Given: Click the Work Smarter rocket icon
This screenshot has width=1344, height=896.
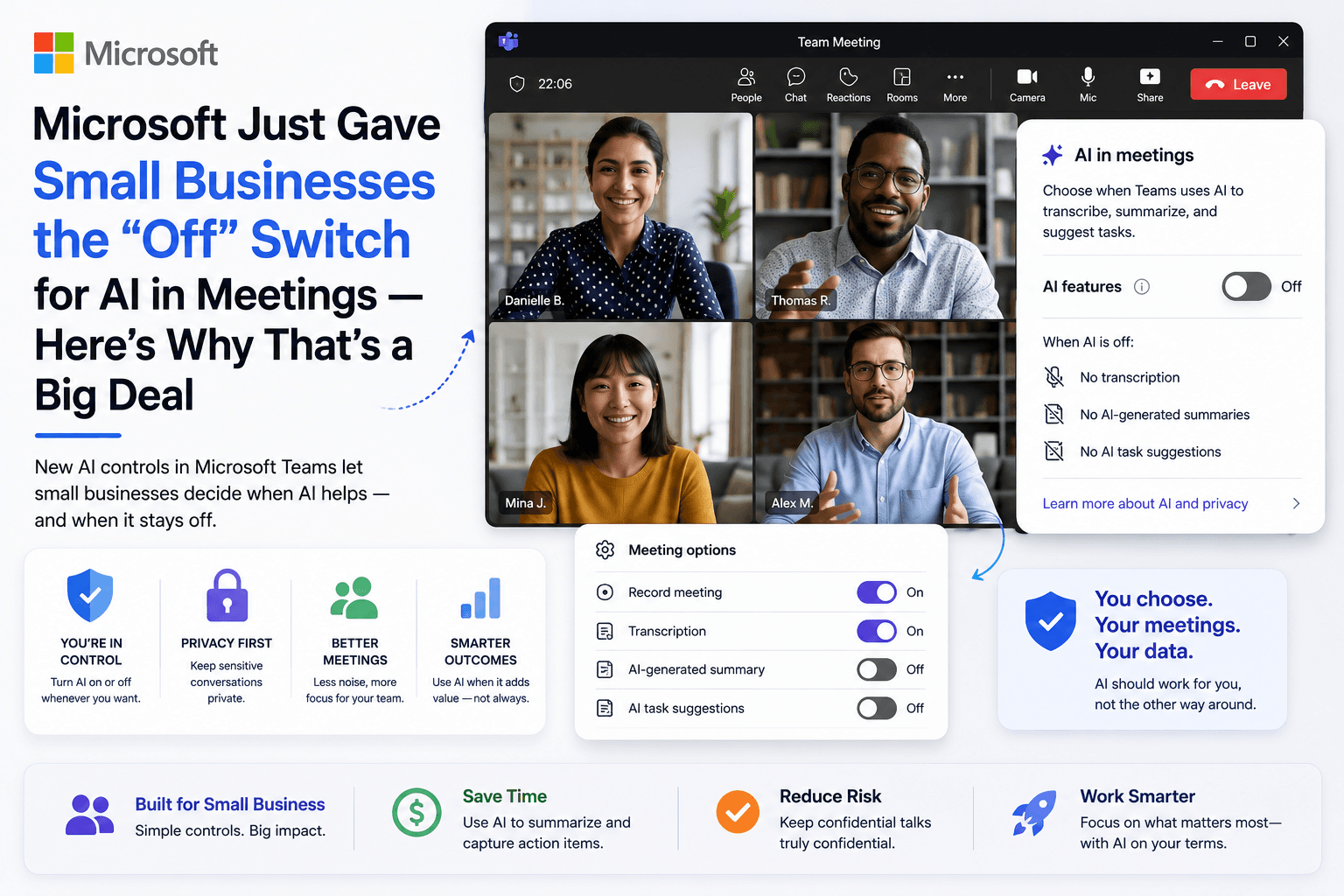Looking at the screenshot, I should click(1033, 813).
